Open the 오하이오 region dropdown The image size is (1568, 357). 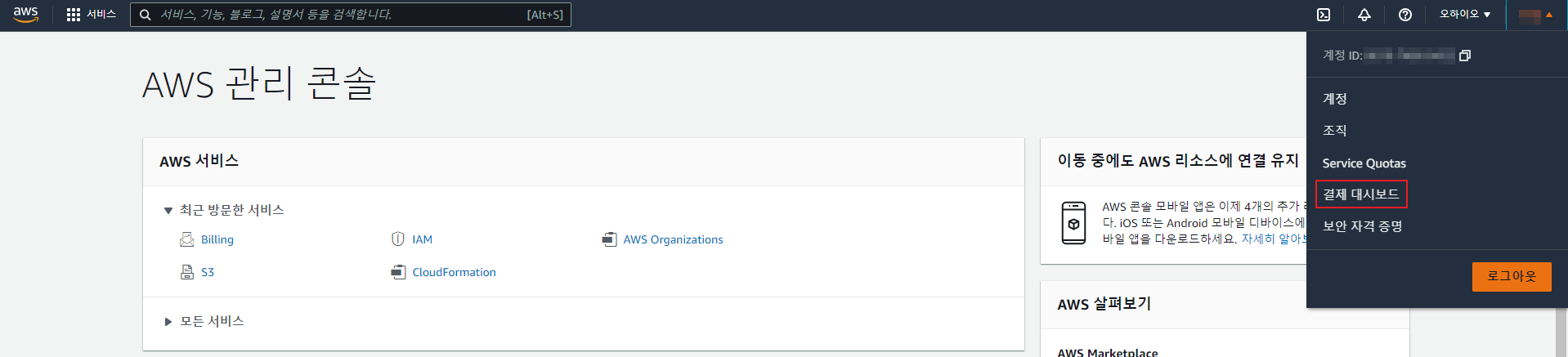point(1465,15)
